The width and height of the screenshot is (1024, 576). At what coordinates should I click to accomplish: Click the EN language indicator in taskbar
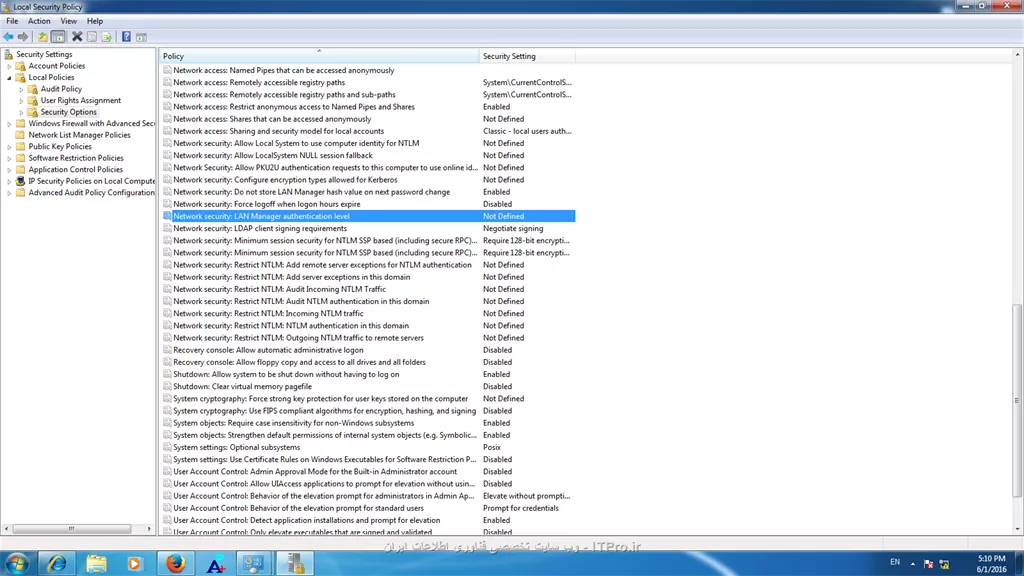point(895,562)
